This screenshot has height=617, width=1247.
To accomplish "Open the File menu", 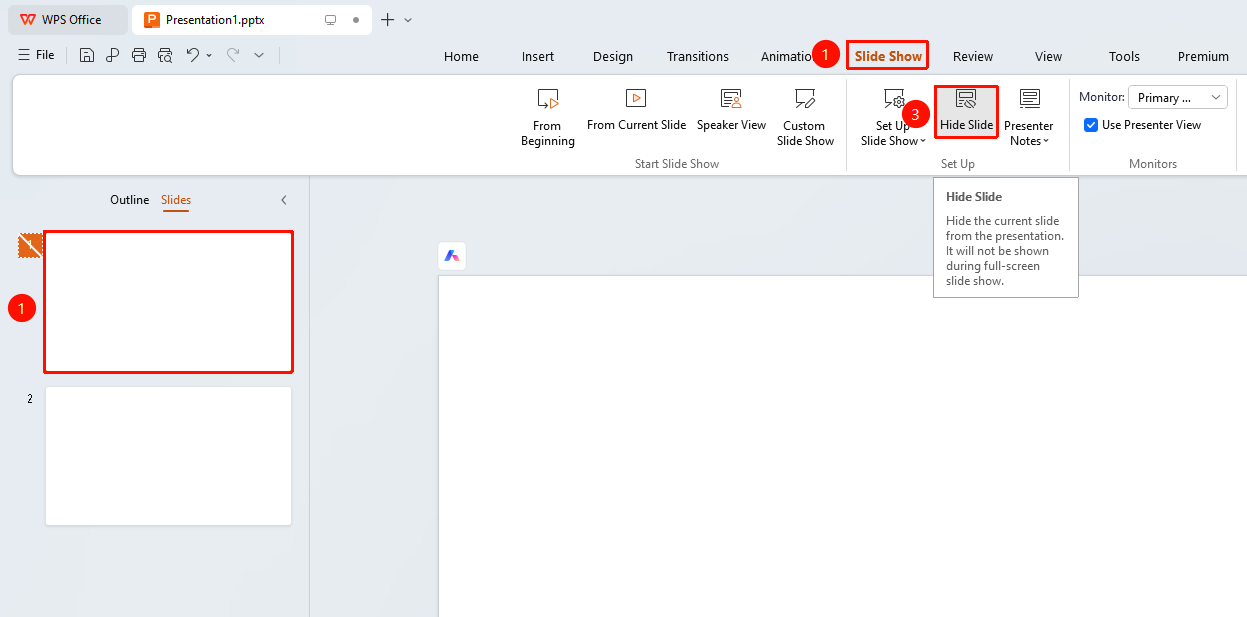I will tap(36, 55).
